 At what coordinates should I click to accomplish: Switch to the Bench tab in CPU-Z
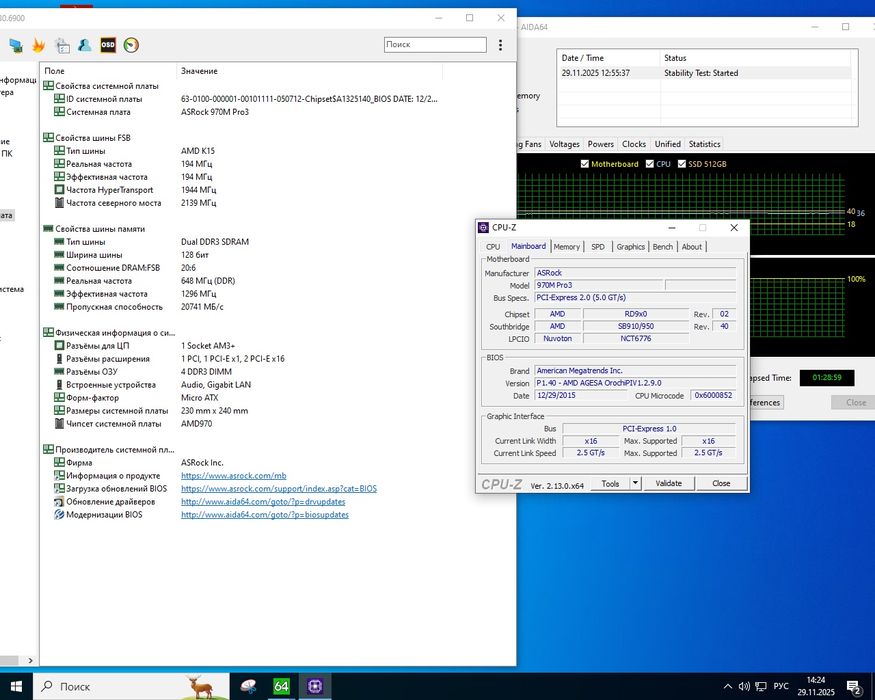(663, 247)
